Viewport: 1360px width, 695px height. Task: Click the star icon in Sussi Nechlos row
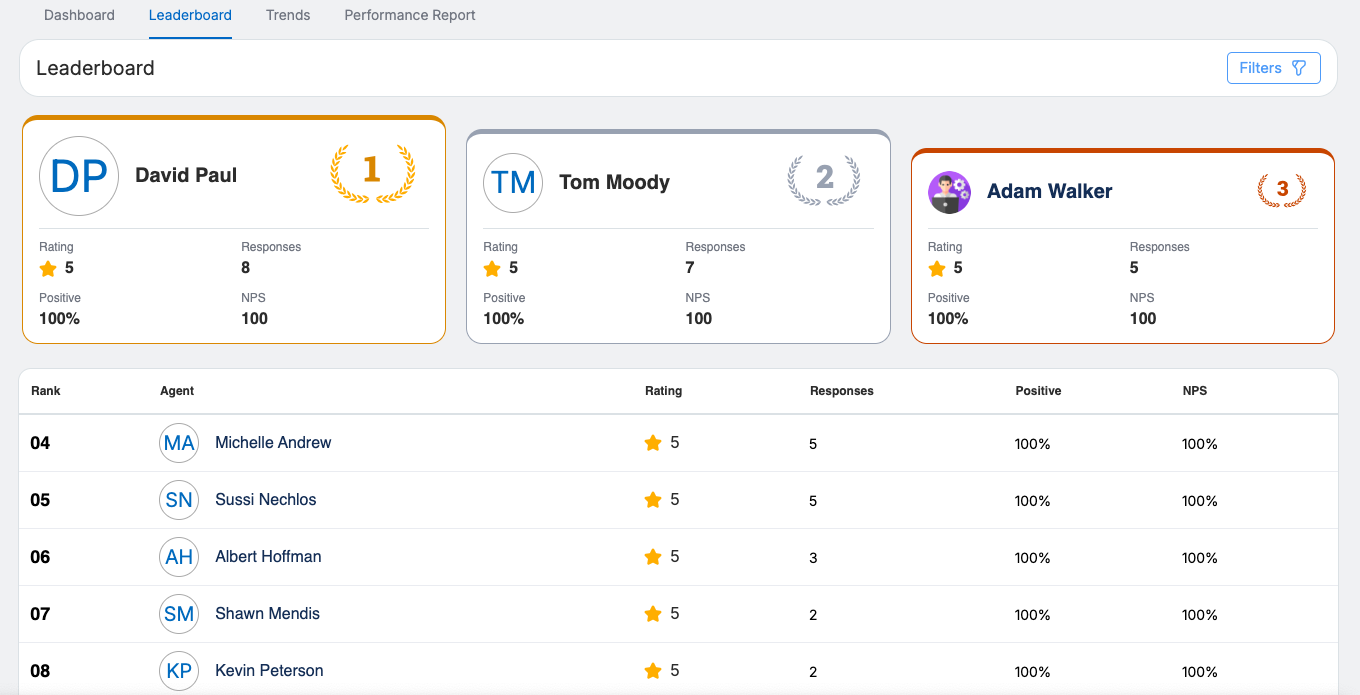pos(653,500)
